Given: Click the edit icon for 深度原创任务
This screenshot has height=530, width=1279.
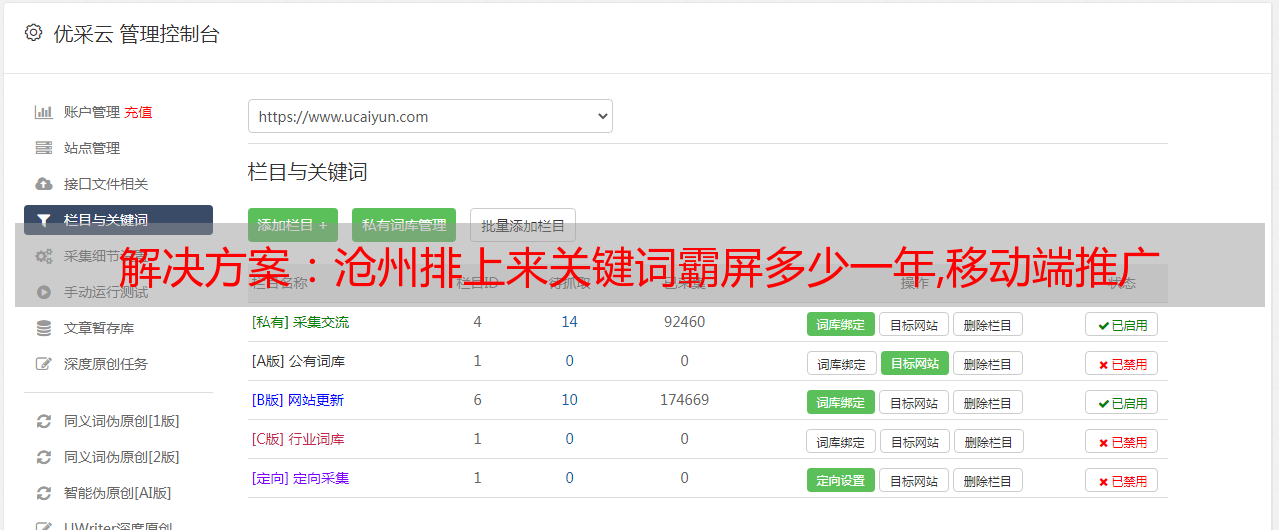Looking at the screenshot, I should [x=43, y=364].
